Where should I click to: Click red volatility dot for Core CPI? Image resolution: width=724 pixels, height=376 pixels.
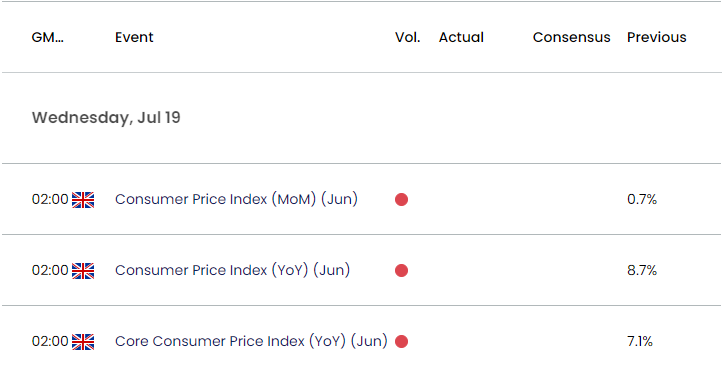[x=401, y=341]
